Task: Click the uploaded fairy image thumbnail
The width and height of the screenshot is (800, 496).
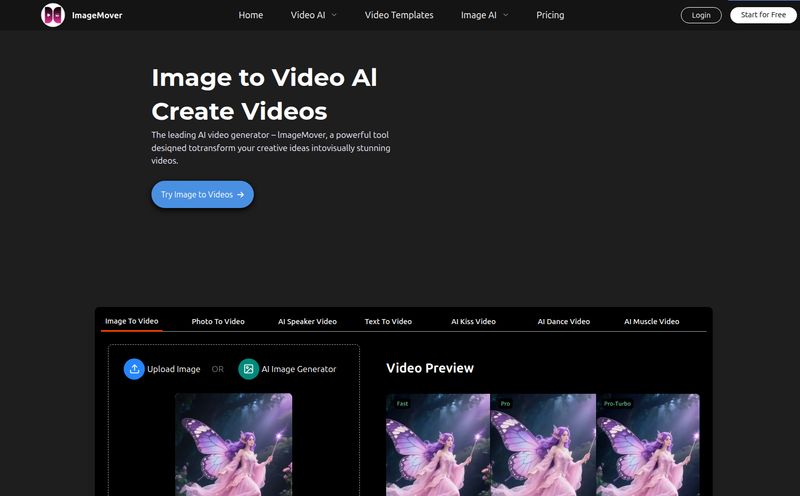Action: click(x=234, y=444)
